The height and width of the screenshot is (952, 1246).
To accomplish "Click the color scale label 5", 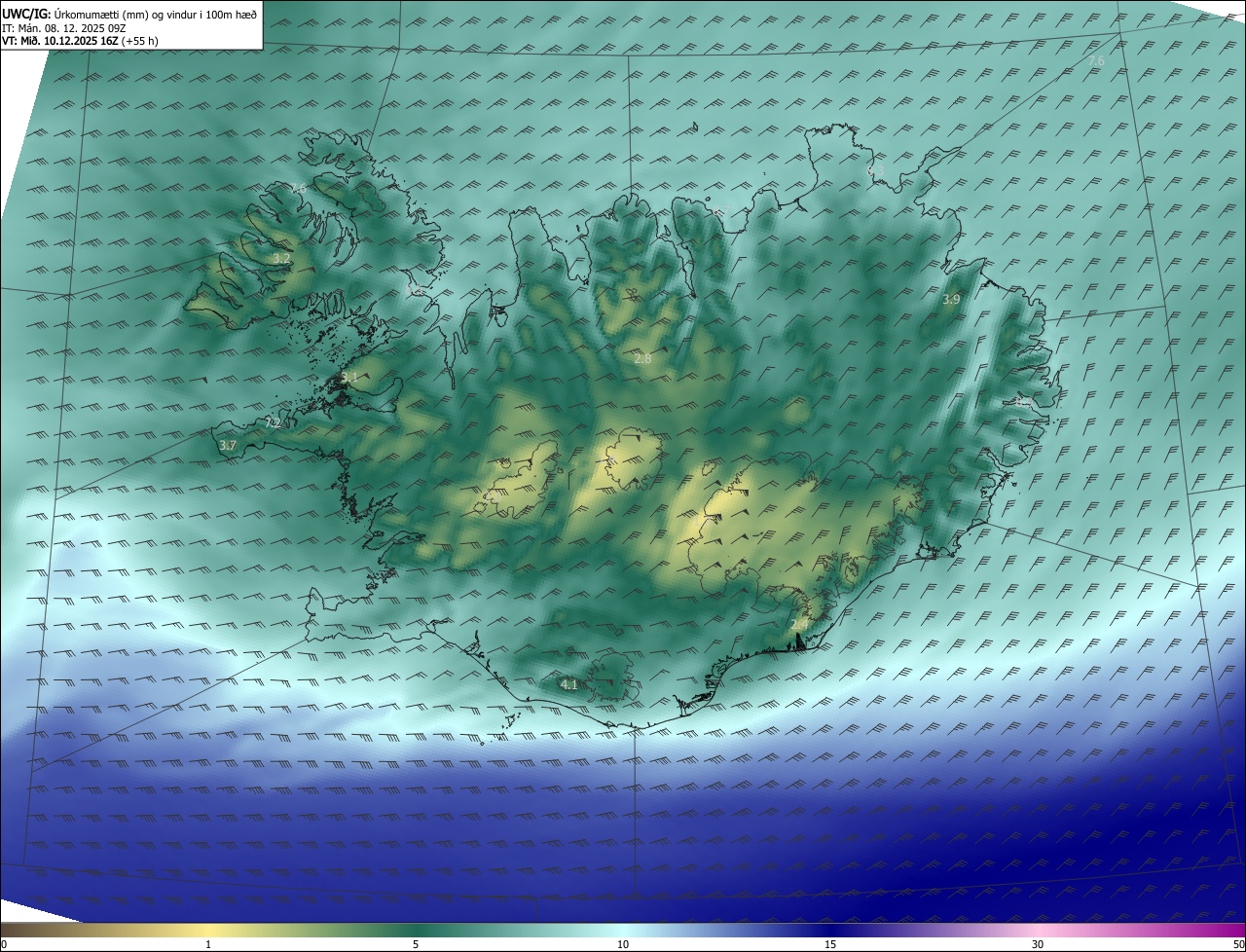I will click(x=416, y=944).
